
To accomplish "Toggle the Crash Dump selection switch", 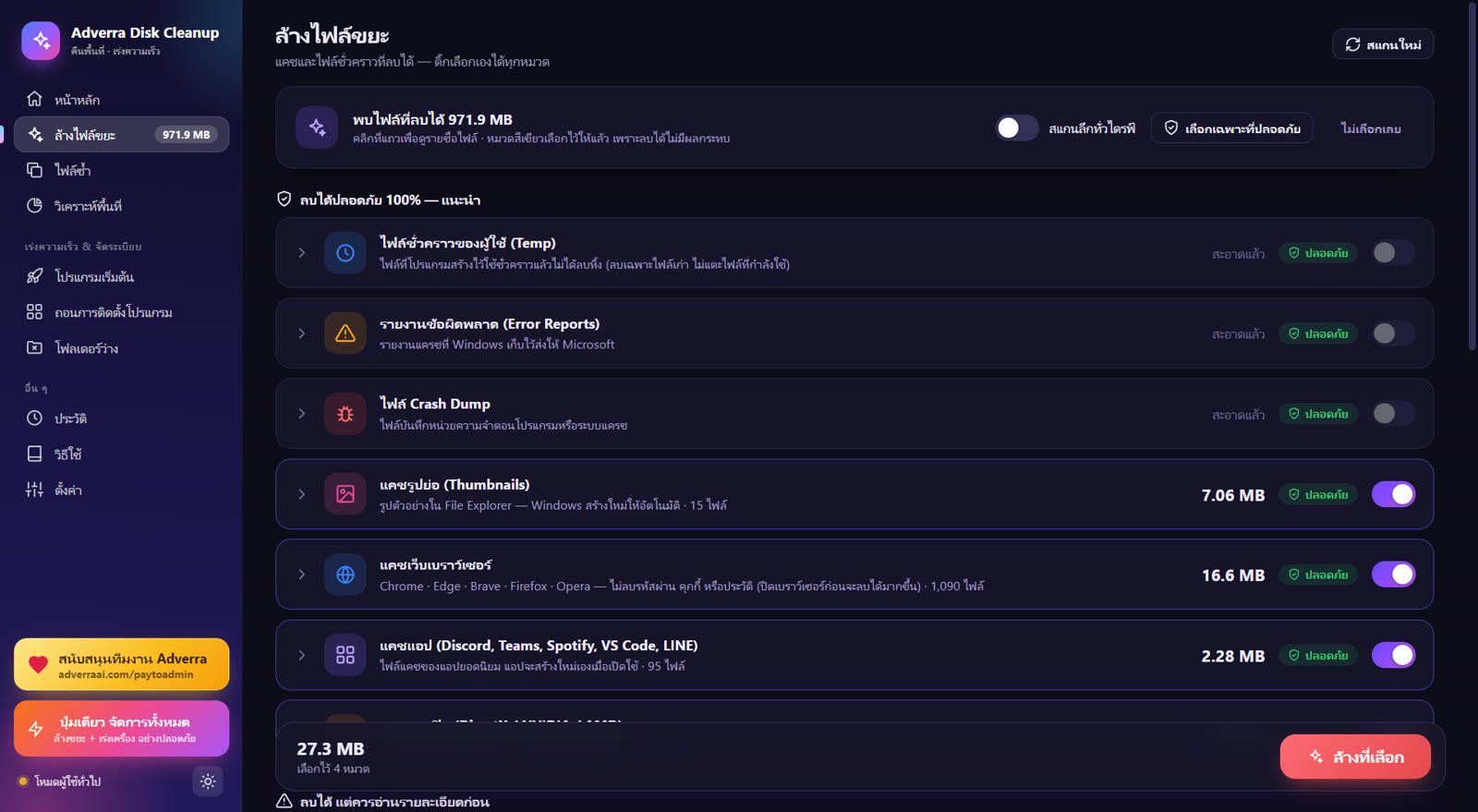I will pyautogui.click(x=1393, y=414).
